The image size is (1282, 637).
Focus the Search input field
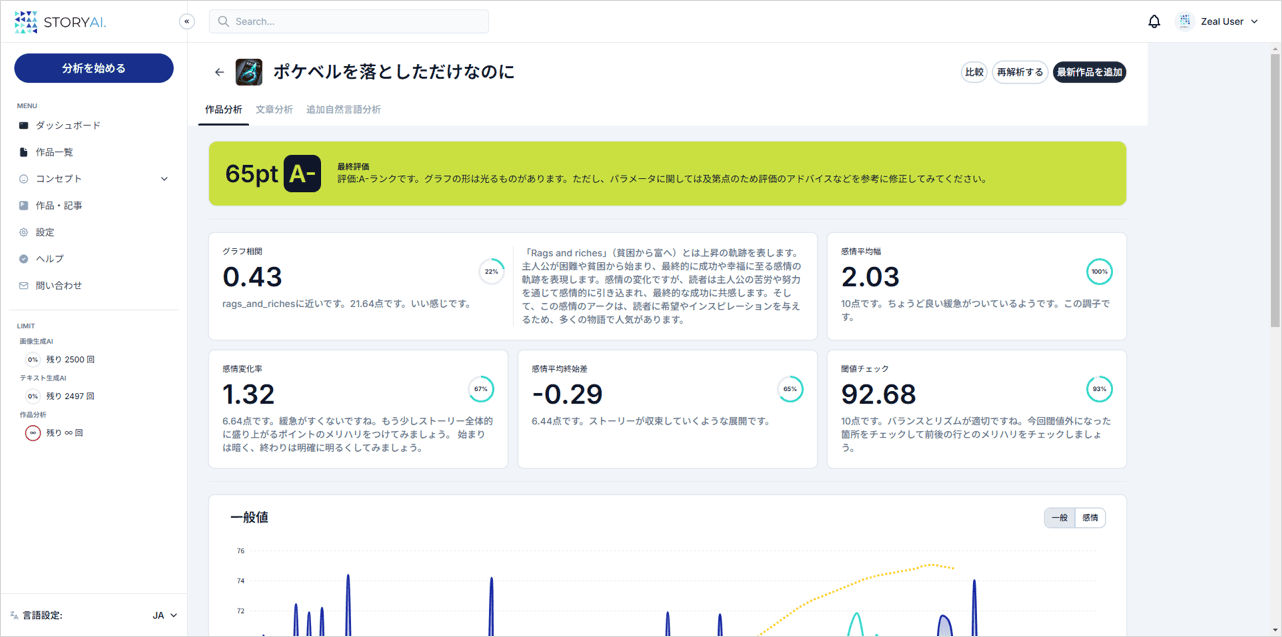[x=349, y=21]
